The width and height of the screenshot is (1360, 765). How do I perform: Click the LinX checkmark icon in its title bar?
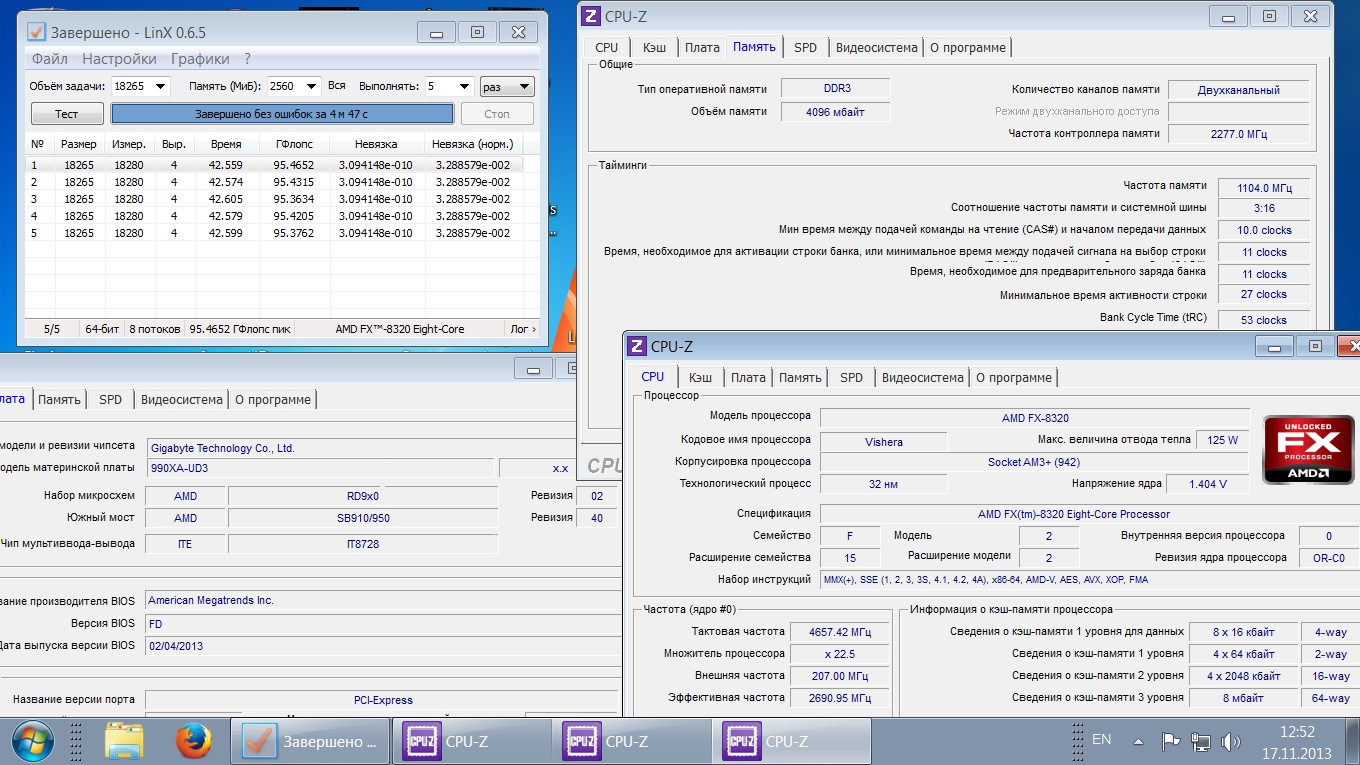pyautogui.click(x=37, y=31)
